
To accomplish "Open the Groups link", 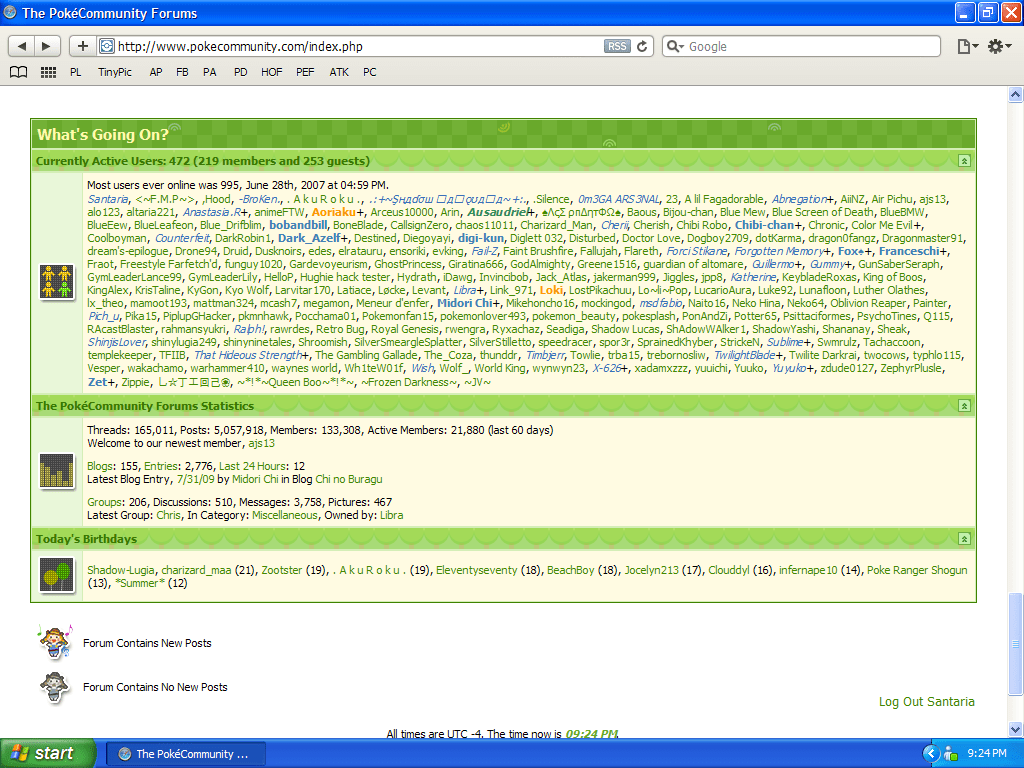I will [x=104, y=502].
